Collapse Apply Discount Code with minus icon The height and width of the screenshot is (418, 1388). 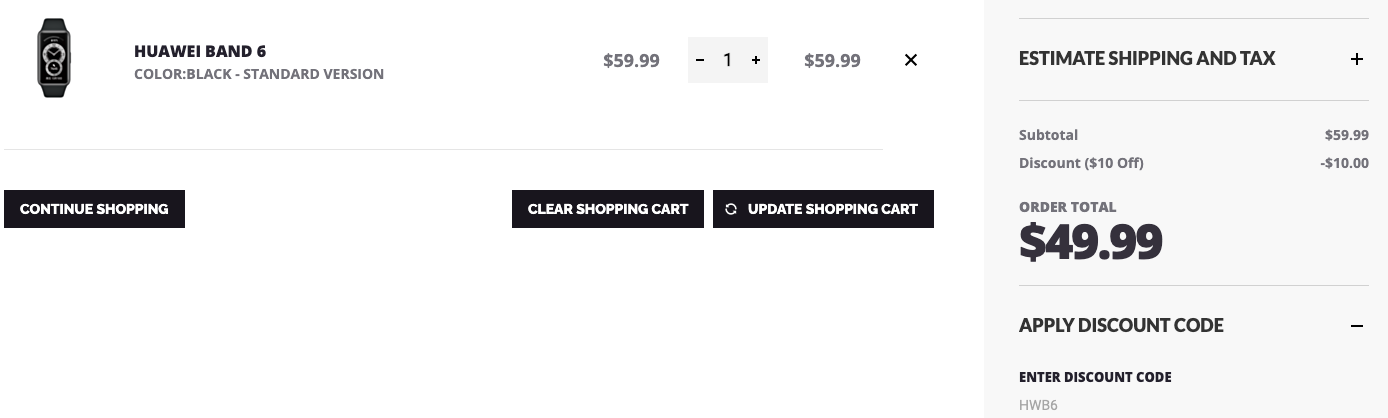point(1357,326)
